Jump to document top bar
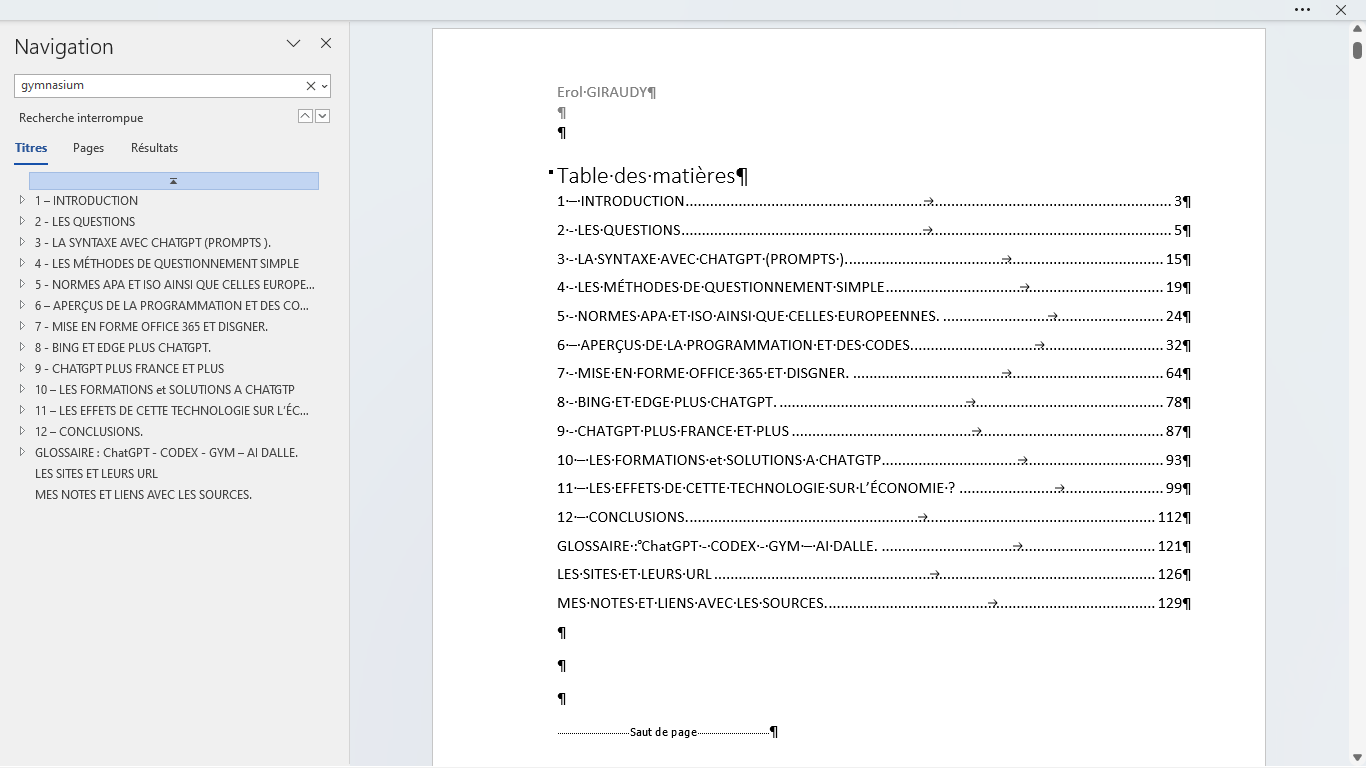Image resolution: width=1366 pixels, height=768 pixels. [x=174, y=181]
